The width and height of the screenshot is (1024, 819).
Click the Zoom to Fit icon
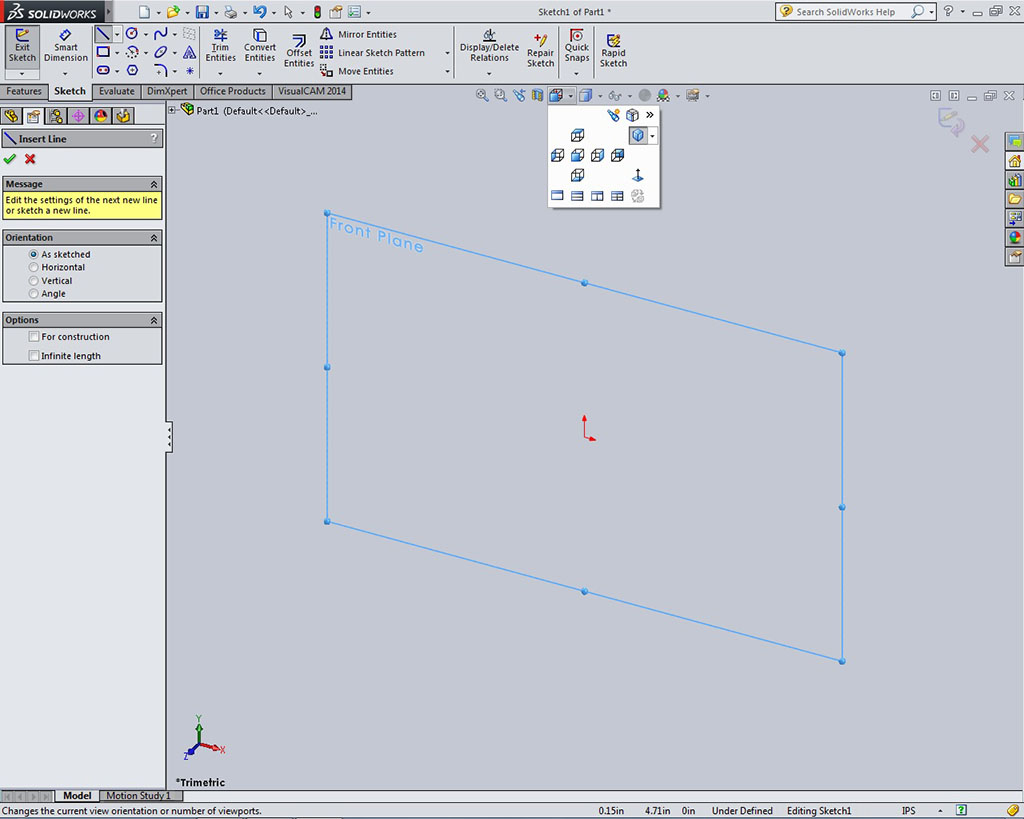[x=482, y=95]
